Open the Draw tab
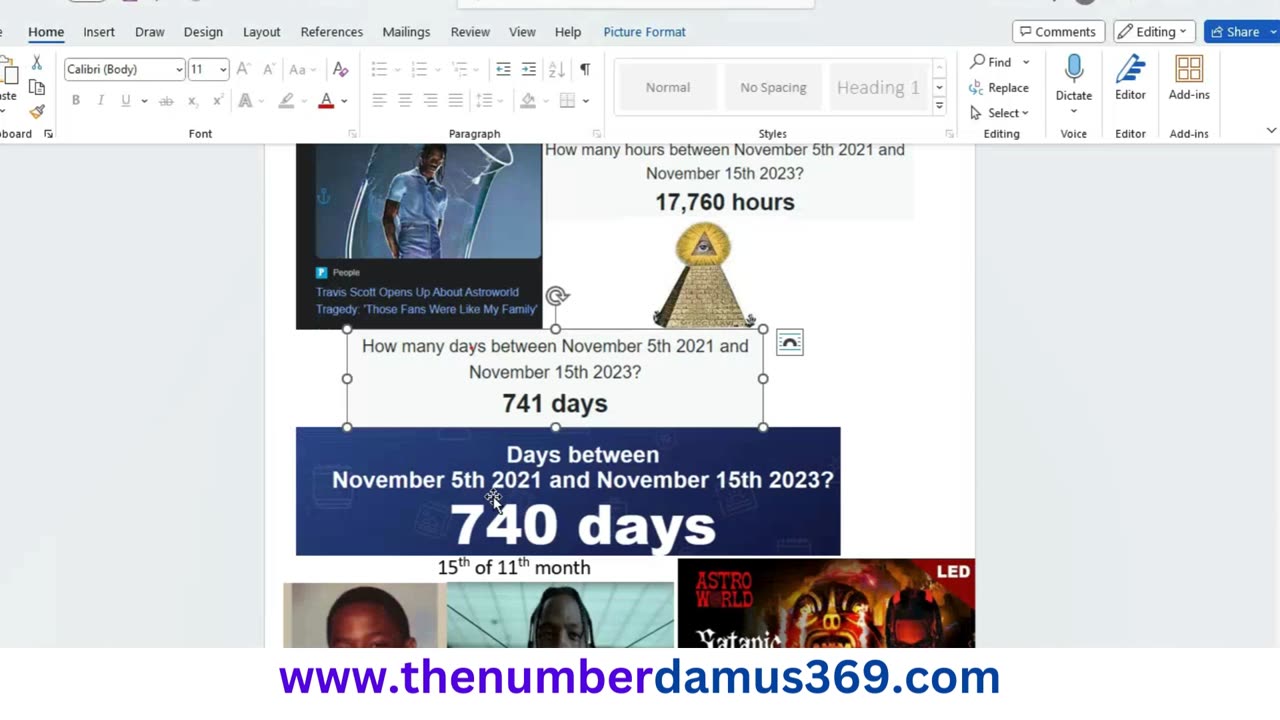 150,32
